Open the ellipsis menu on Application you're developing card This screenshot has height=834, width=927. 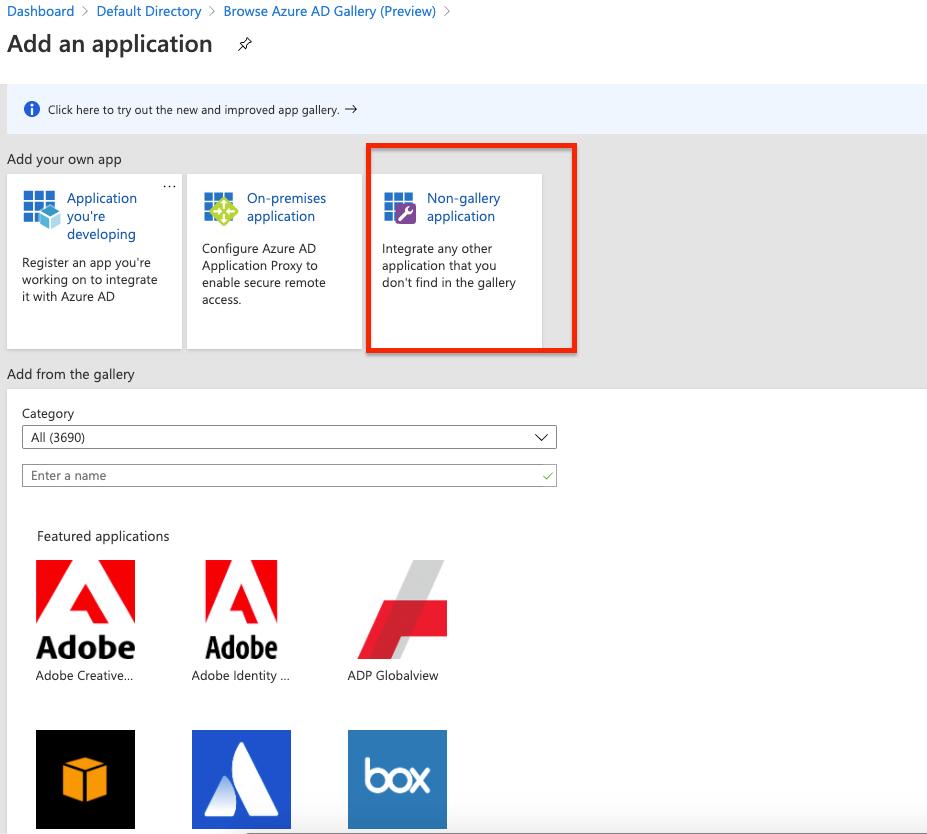(170, 186)
